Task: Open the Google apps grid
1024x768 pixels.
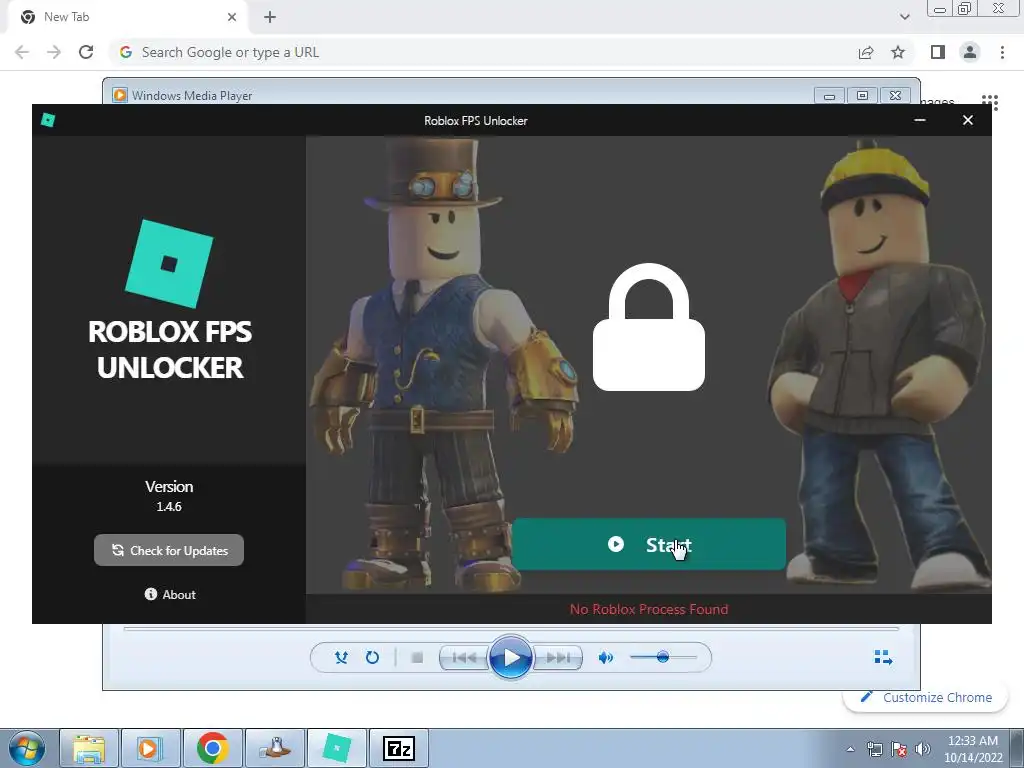Action: click(990, 101)
